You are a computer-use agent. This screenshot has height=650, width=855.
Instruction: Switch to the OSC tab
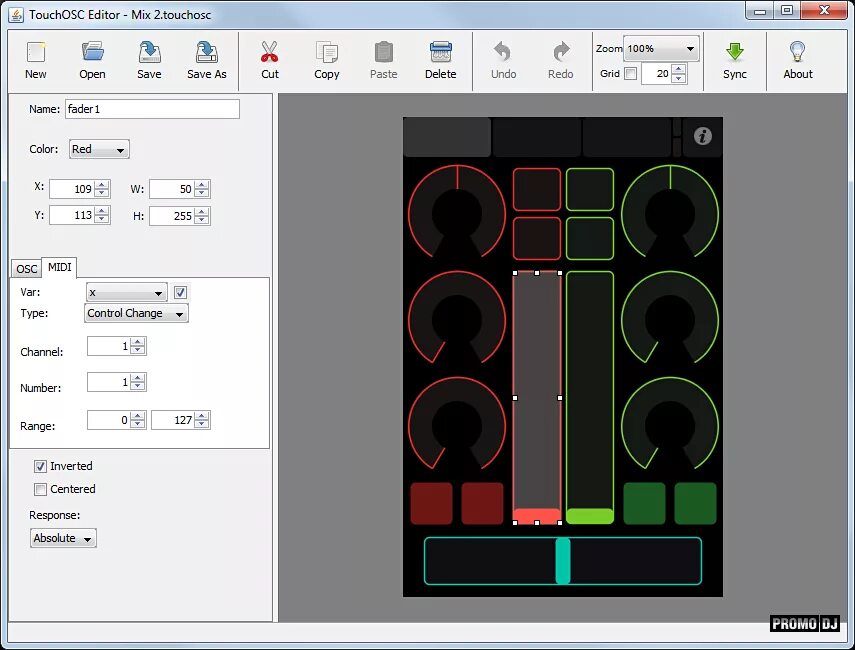26,269
